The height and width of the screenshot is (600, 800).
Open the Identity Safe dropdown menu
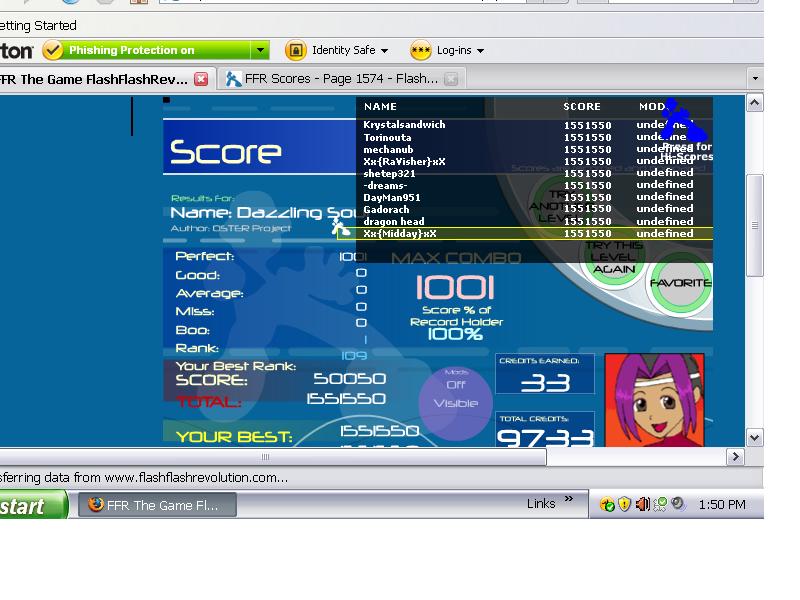coord(350,50)
